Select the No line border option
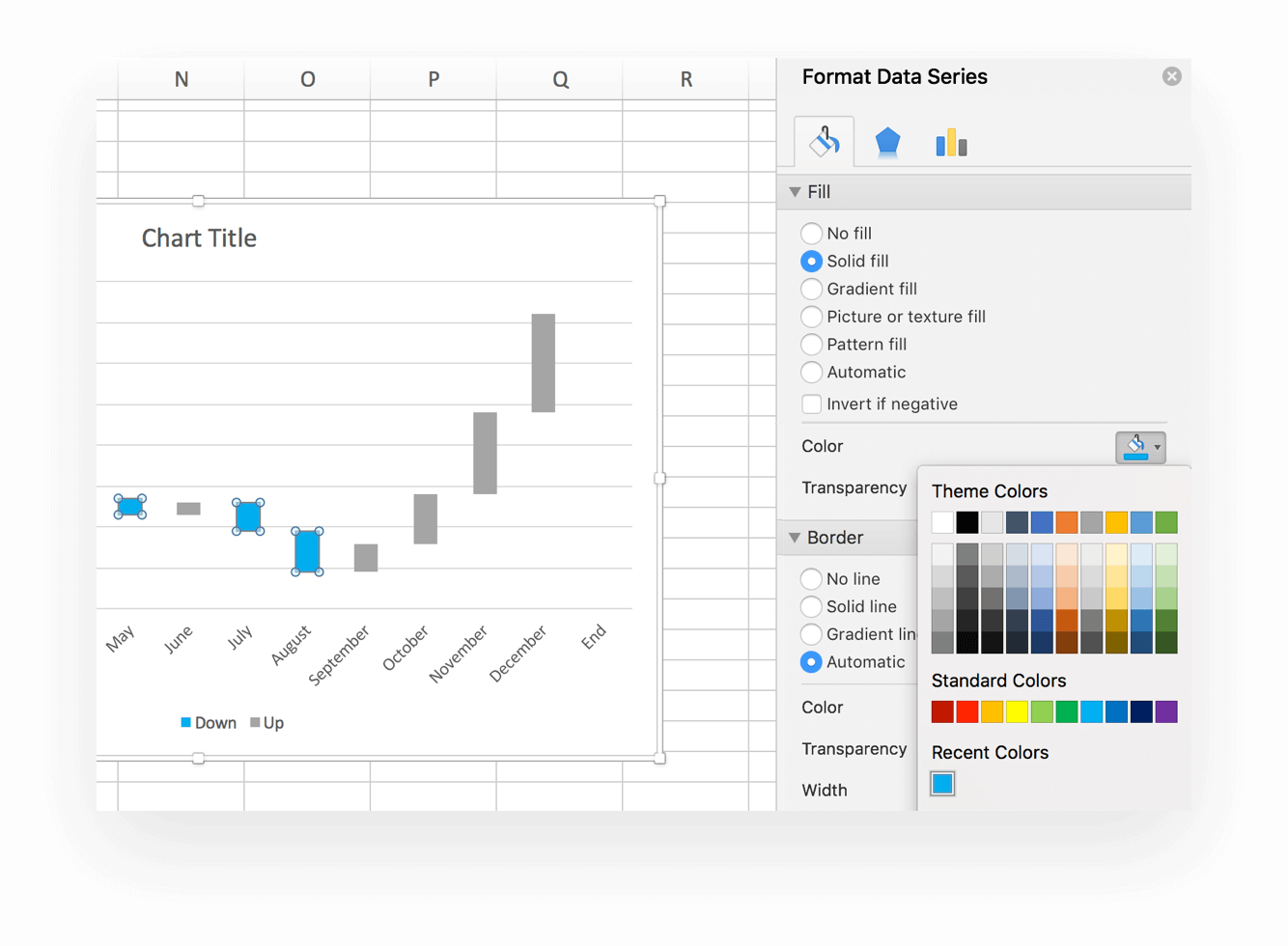Screen dimensions: 1288x946 click(x=811, y=578)
